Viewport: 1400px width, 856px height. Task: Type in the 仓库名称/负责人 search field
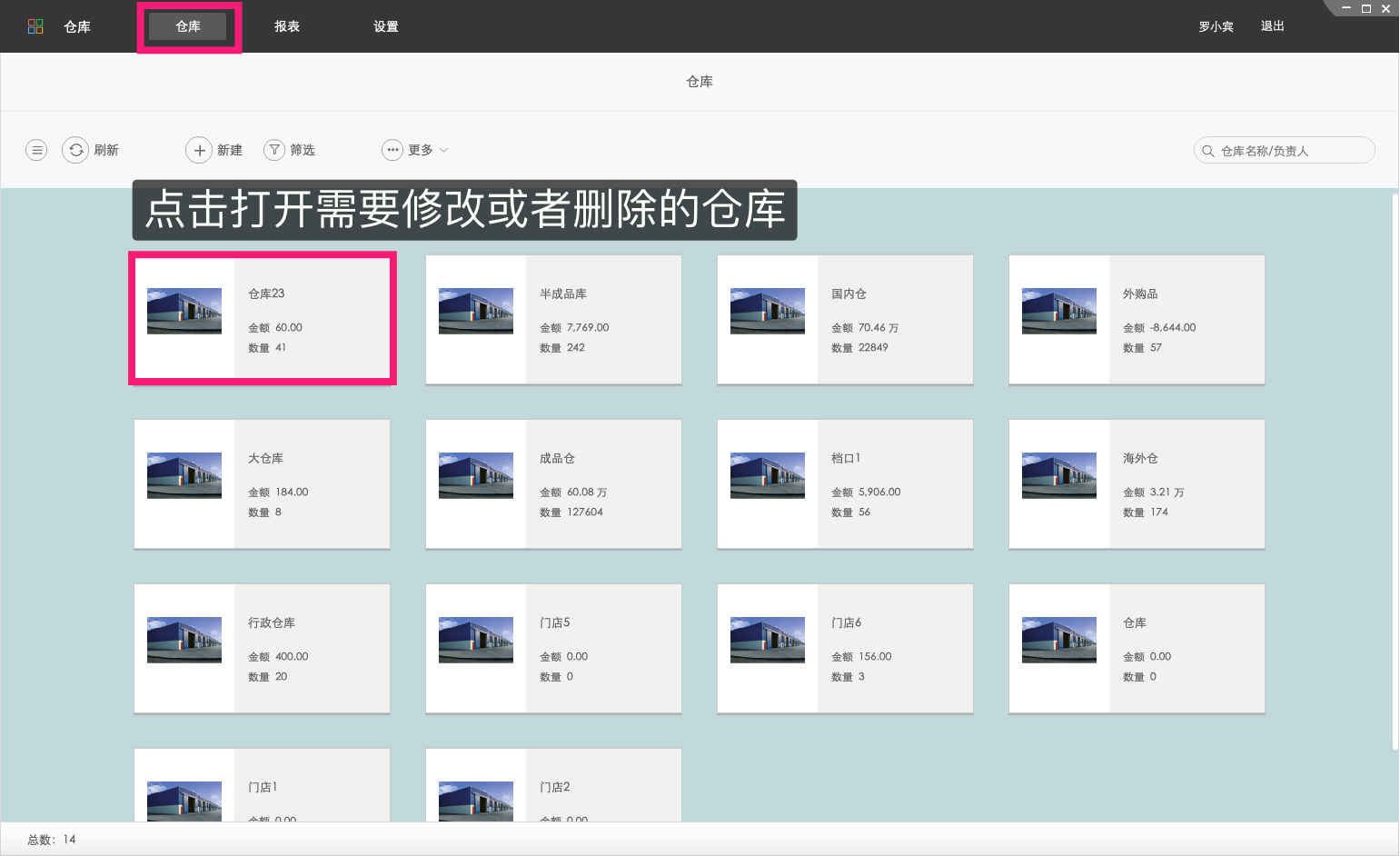tap(1290, 151)
